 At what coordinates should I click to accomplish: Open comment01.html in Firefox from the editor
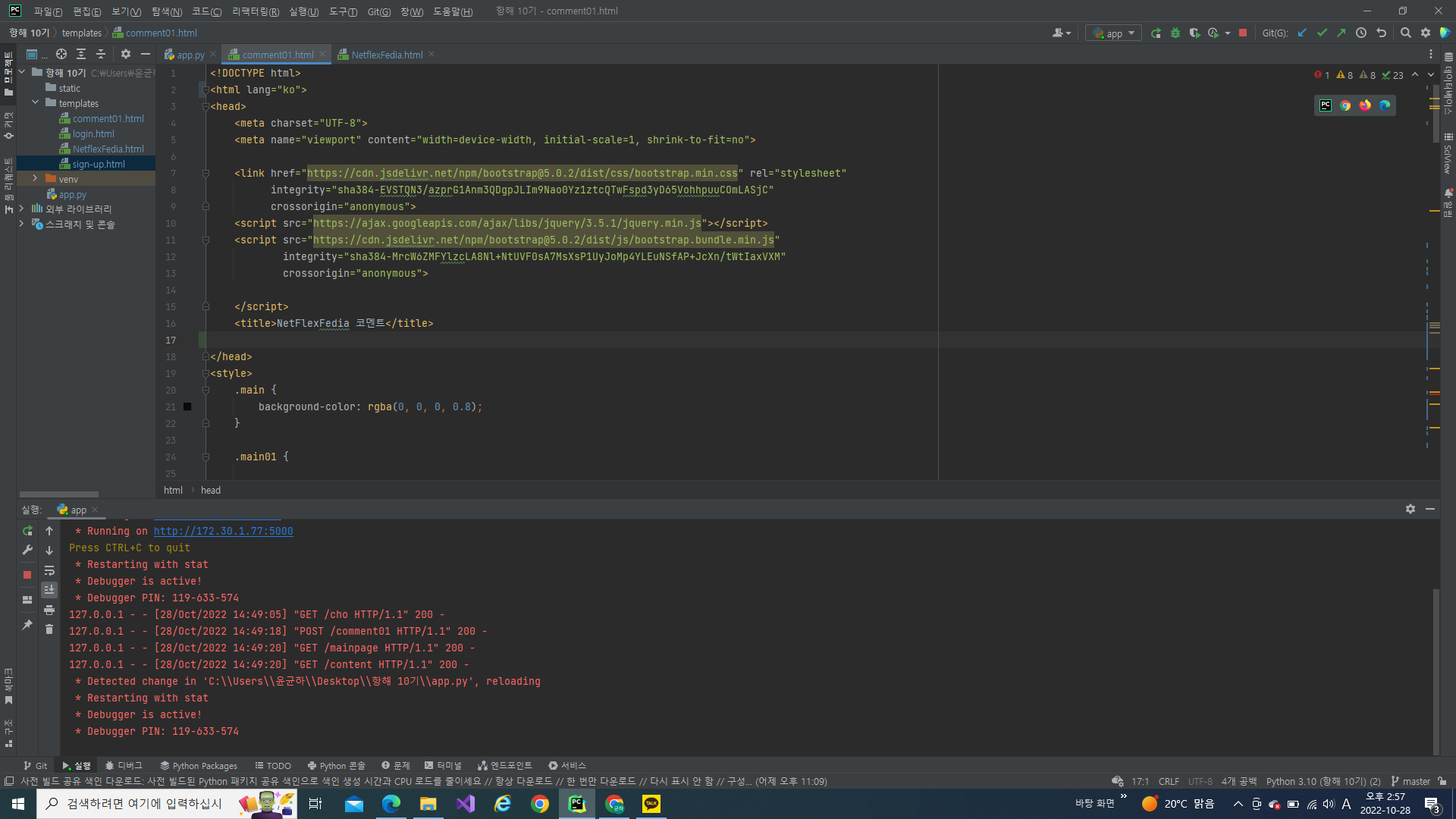click(1365, 105)
